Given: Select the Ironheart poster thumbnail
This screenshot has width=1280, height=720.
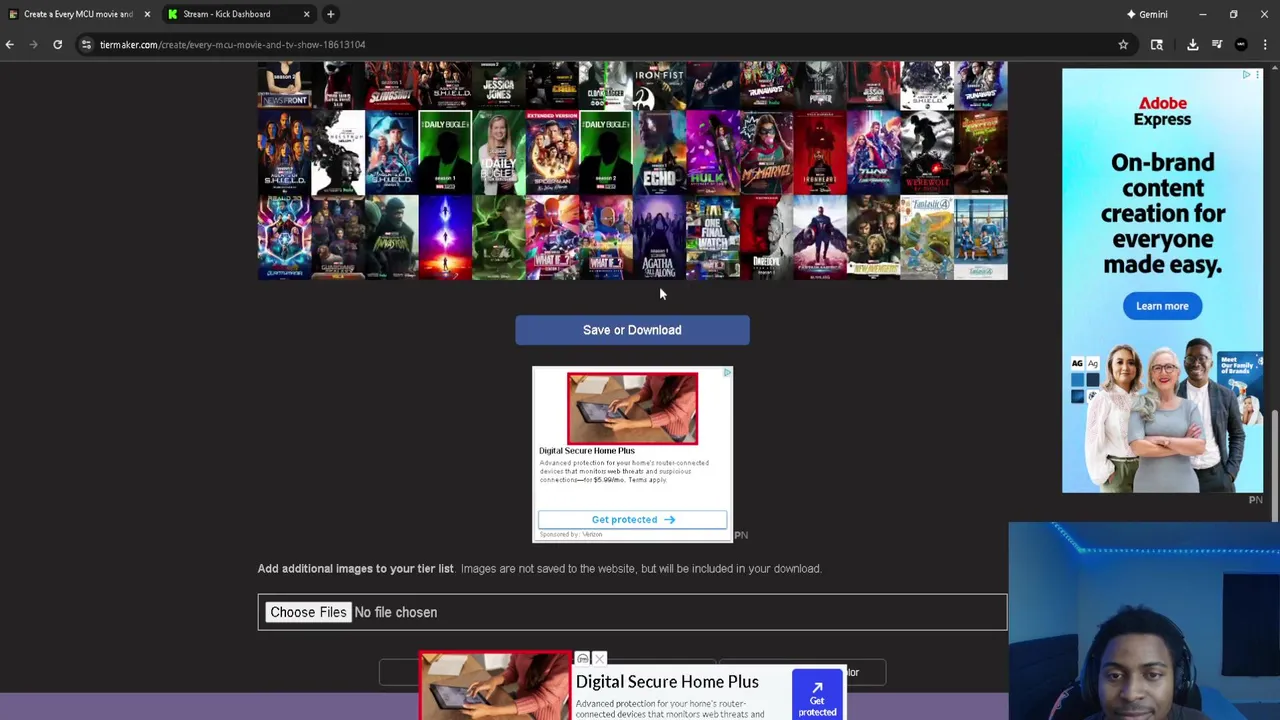Looking at the screenshot, I should [820, 153].
